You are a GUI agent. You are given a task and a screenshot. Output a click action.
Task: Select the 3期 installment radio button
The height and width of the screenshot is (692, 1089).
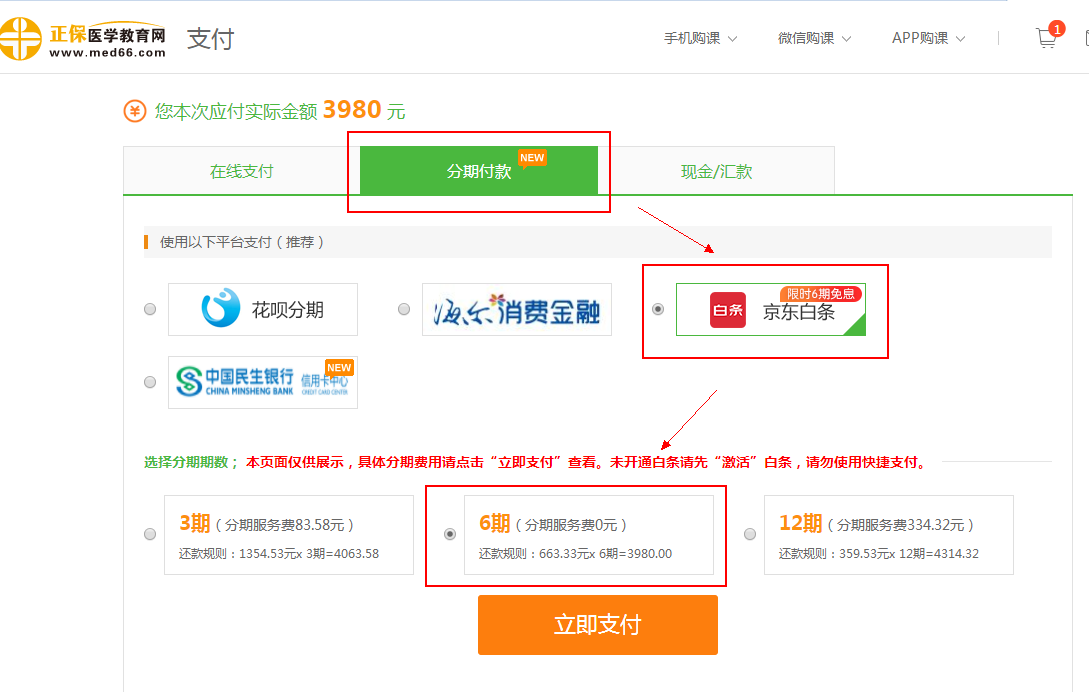point(150,534)
